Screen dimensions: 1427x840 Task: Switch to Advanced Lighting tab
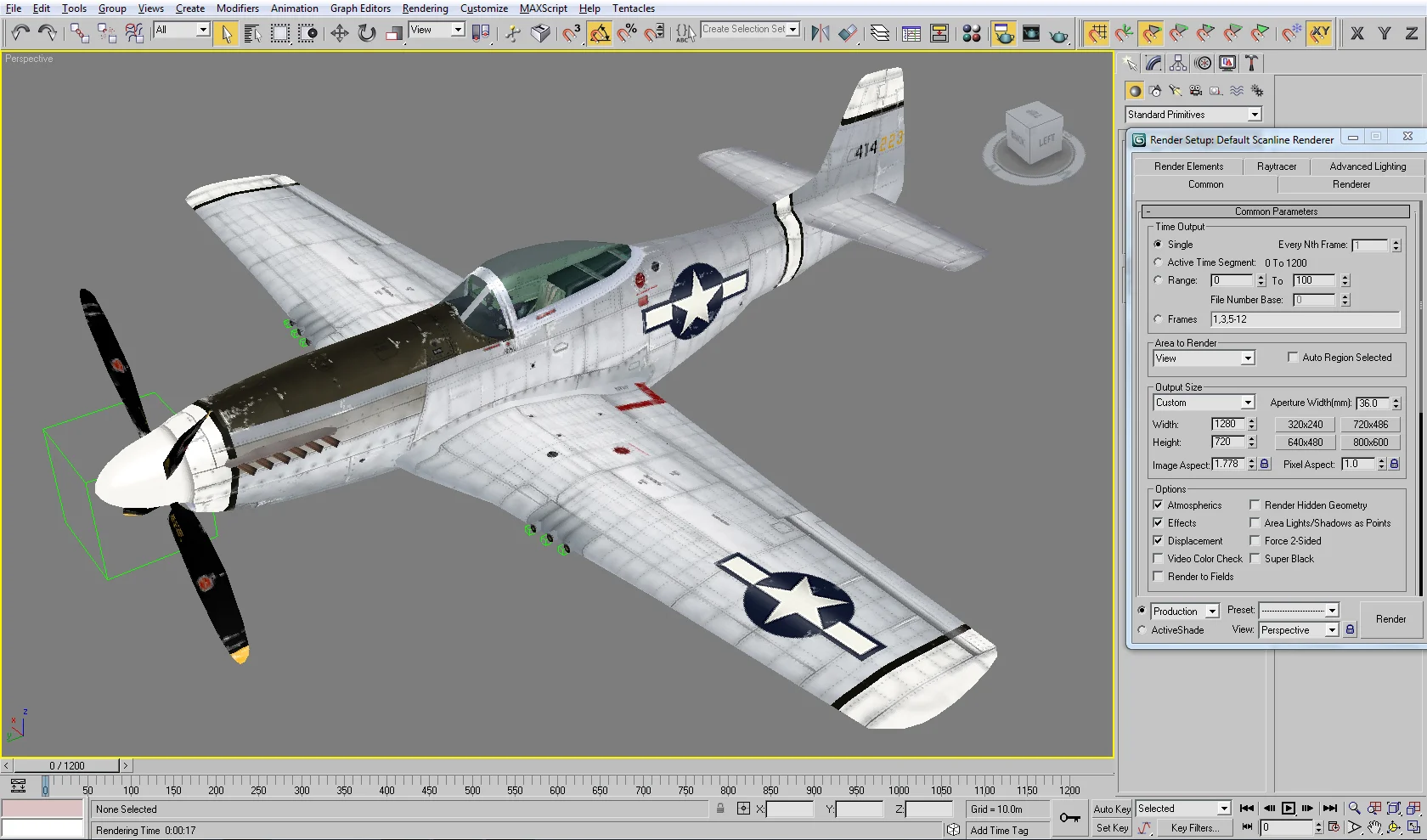pyautogui.click(x=1368, y=166)
